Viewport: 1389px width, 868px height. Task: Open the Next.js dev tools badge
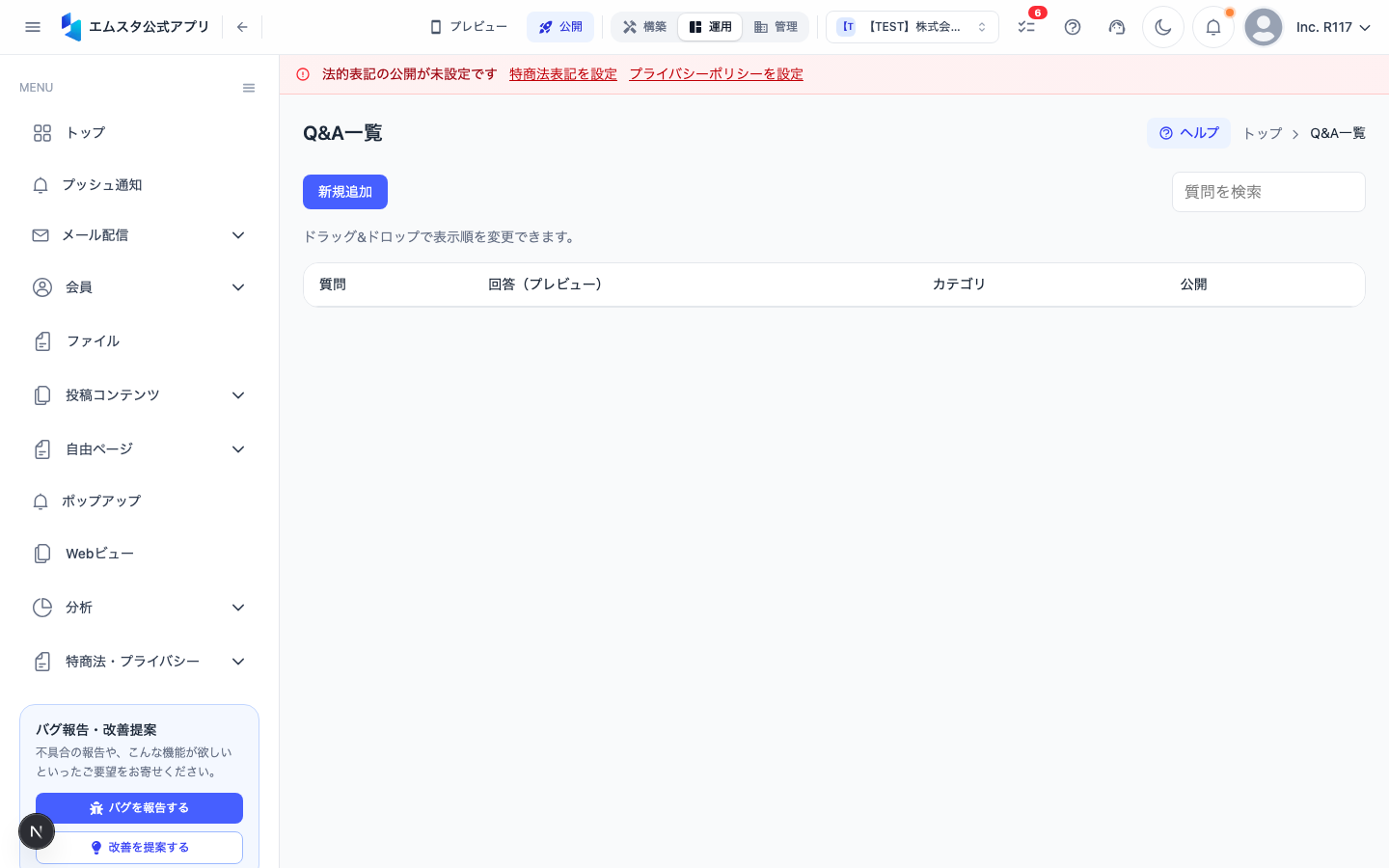pyautogui.click(x=37, y=831)
